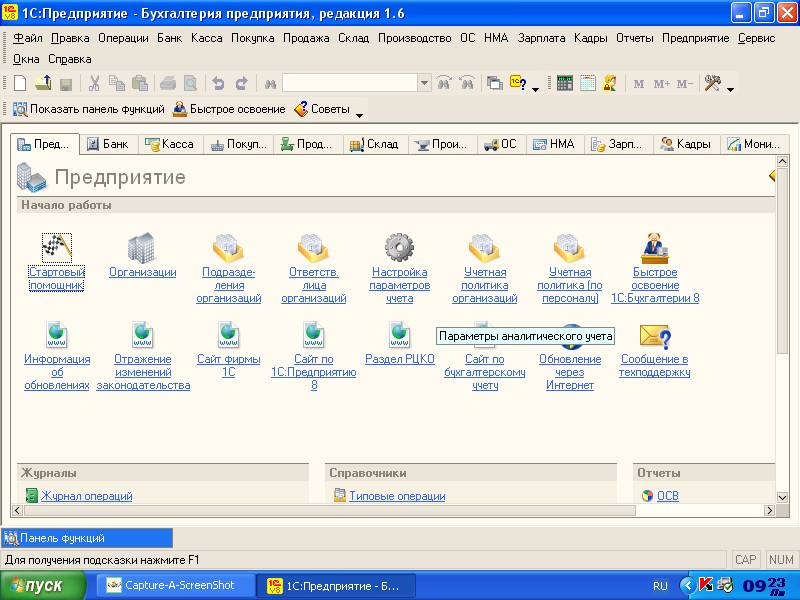Open dropdown arrow next to Help icon
Screen dimensions: 800x600
point(535,90)
